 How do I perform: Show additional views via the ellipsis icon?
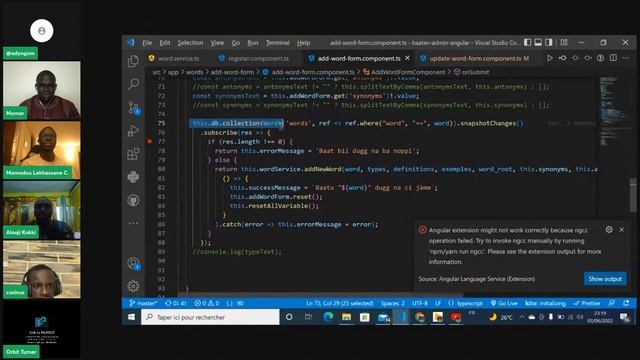click(133, 223)
